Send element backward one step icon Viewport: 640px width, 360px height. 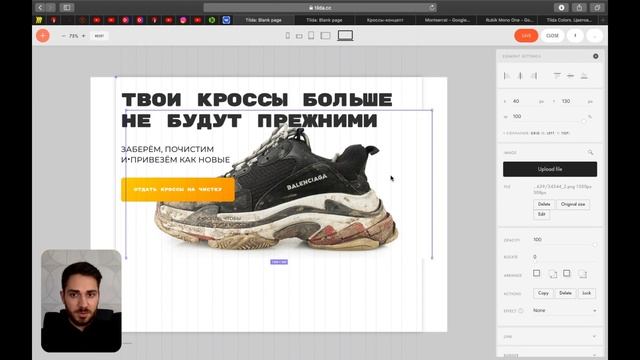tap(582, 274)
